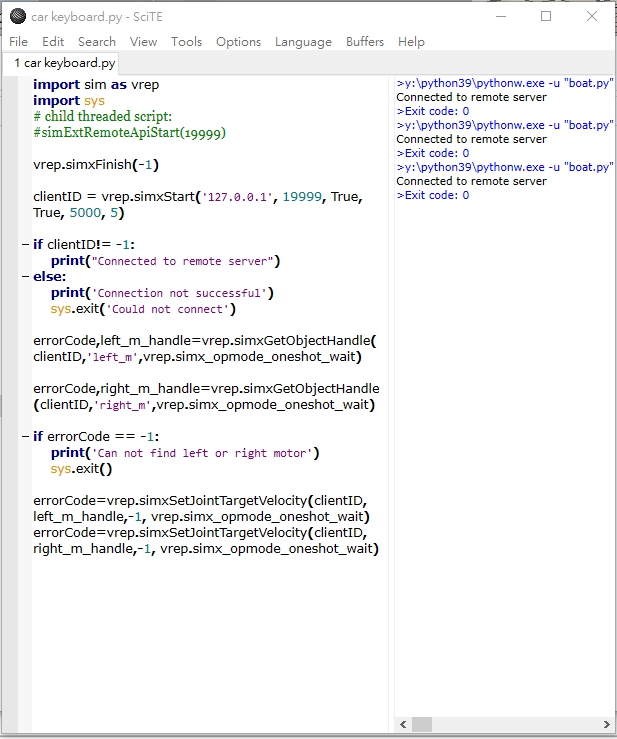Open the Options menu
Screen dimensions: 617x739
tap(239, 42)
